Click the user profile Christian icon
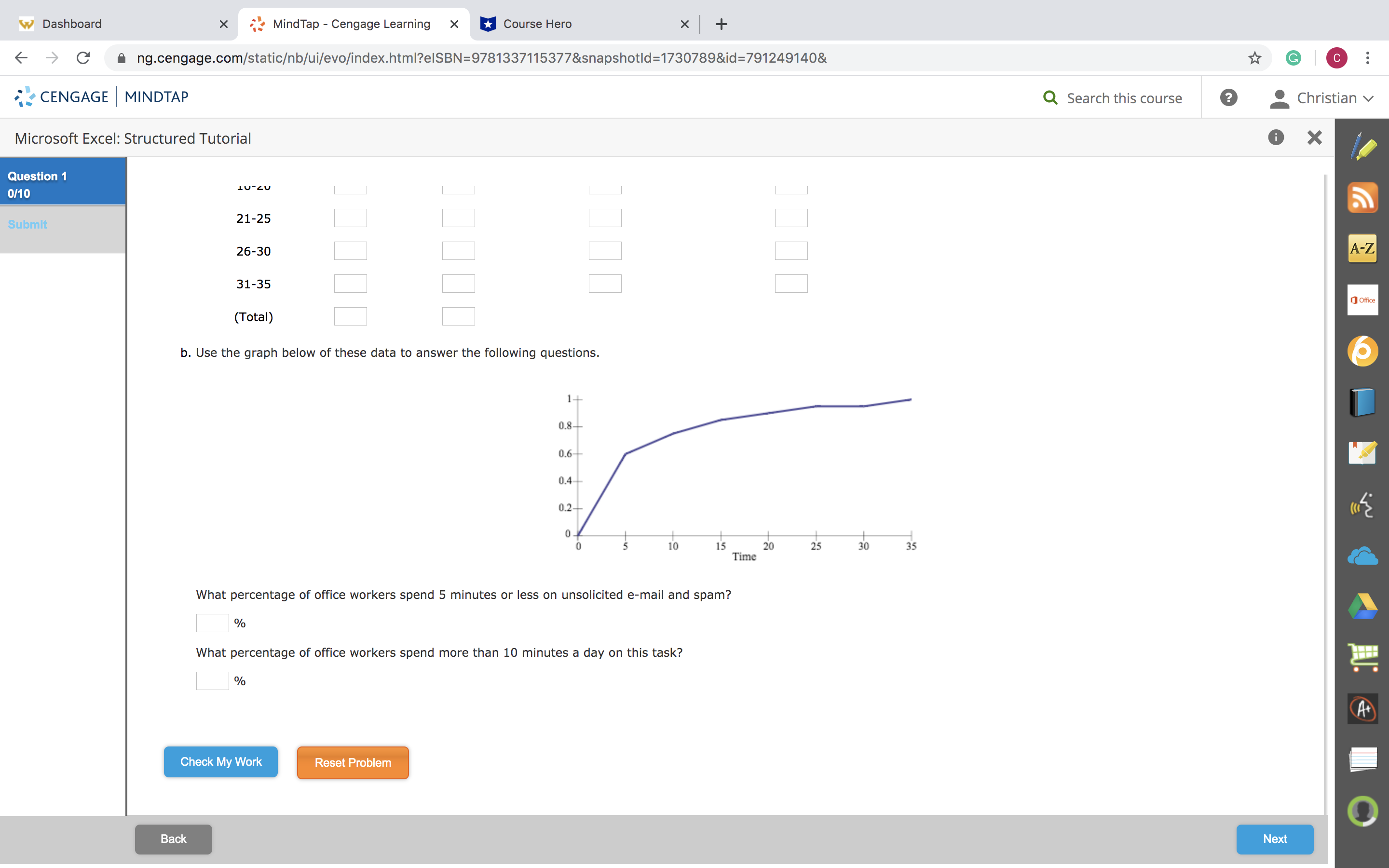1389x868 pixels. tap(1282, 97)
